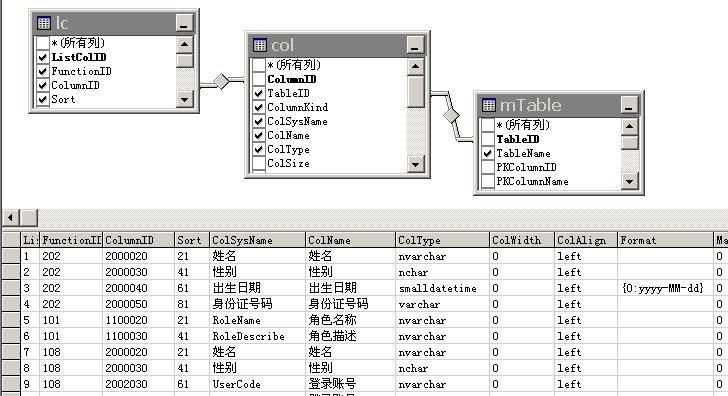Click the ColAlign column header

point(586,240)
